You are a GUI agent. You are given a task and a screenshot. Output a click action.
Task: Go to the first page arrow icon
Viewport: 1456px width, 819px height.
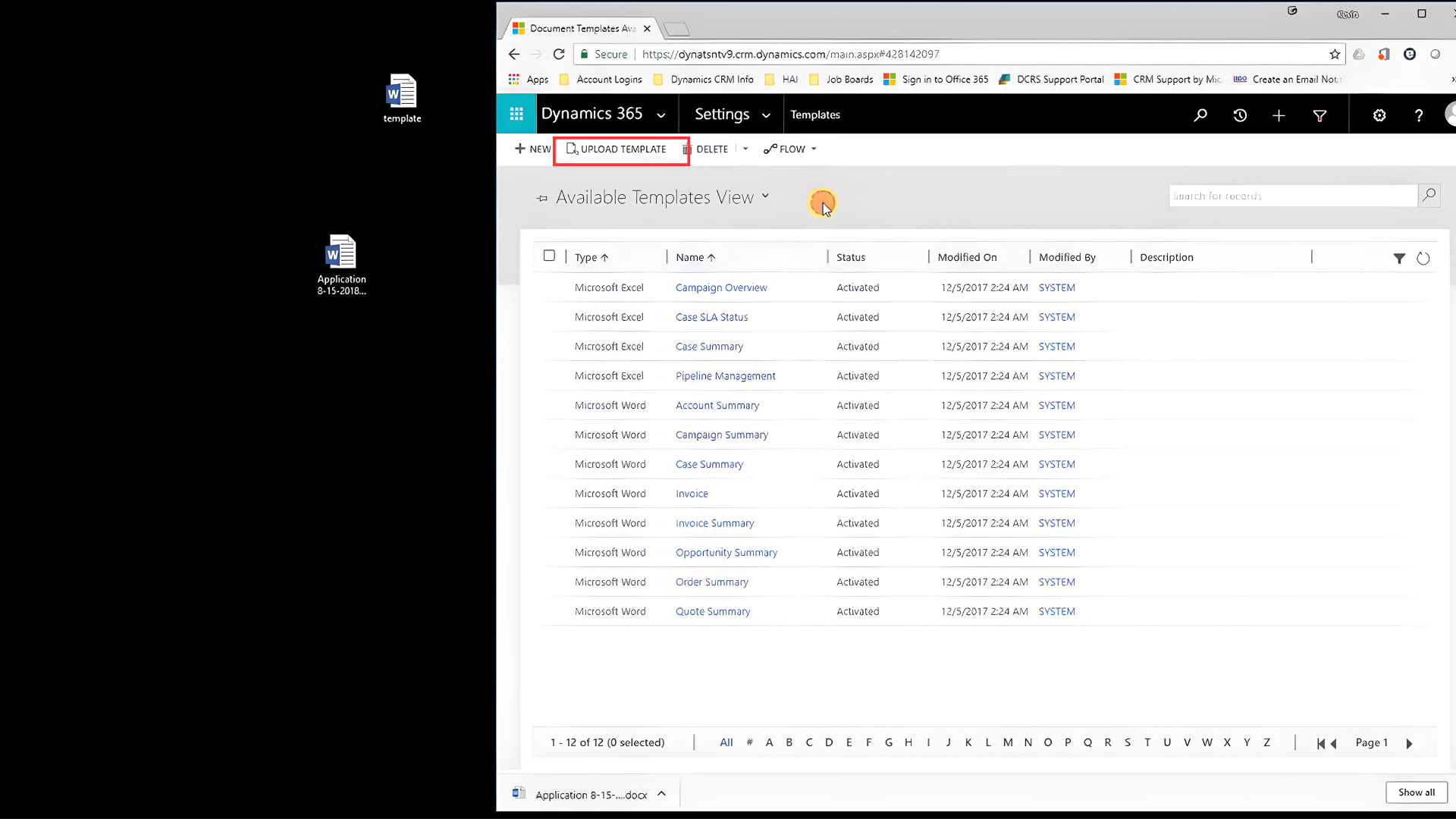click(x=1320, y=744)
